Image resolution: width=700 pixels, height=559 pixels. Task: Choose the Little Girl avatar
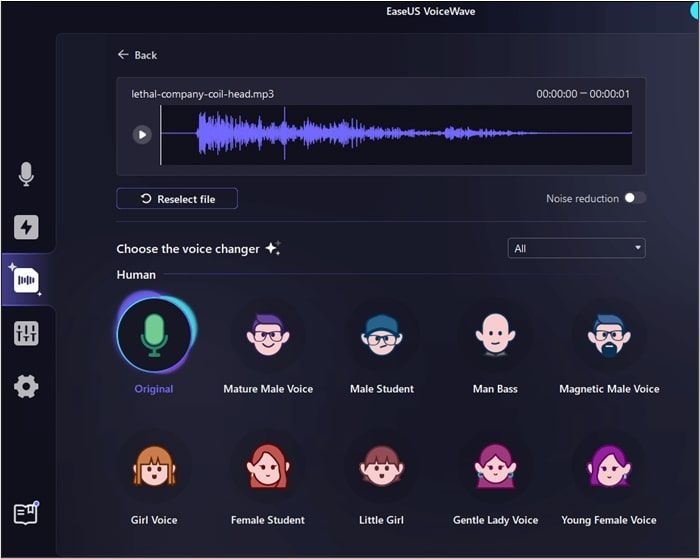point(382,467)
